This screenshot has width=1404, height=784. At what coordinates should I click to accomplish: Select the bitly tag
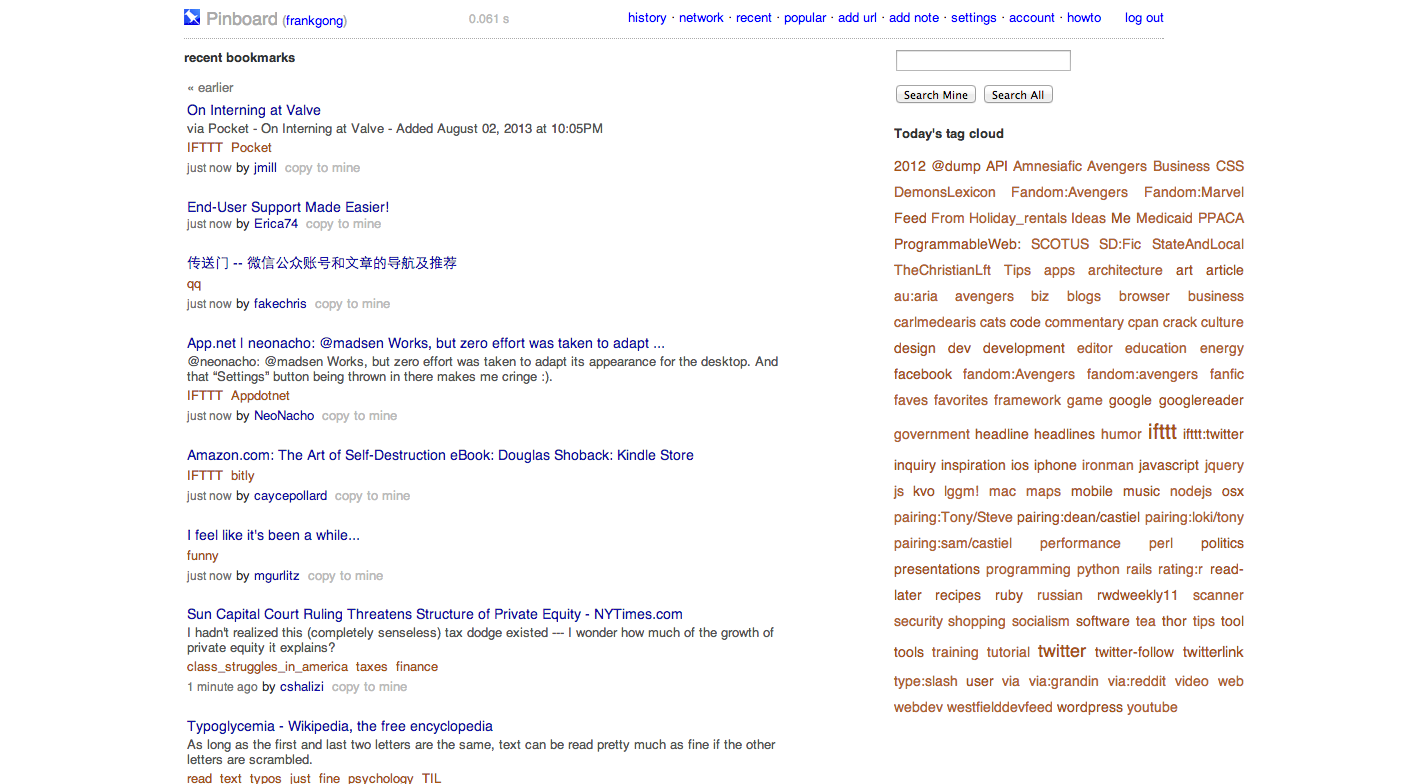243,476
